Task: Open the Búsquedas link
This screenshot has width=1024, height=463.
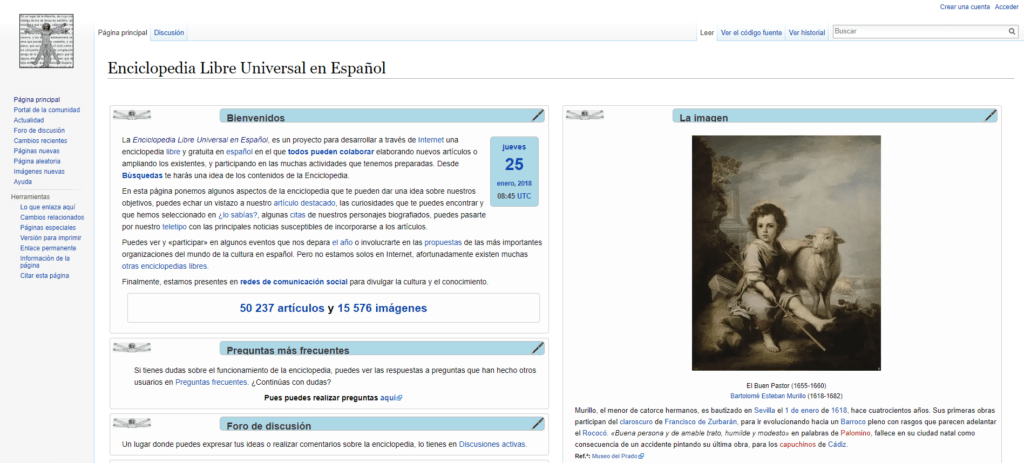Action: (142, 176)
